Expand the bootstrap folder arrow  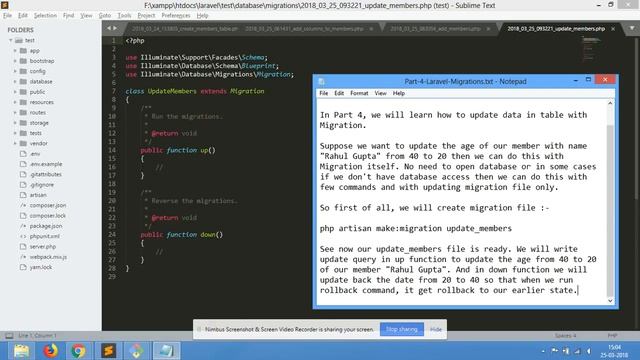[x=15, y=61]
